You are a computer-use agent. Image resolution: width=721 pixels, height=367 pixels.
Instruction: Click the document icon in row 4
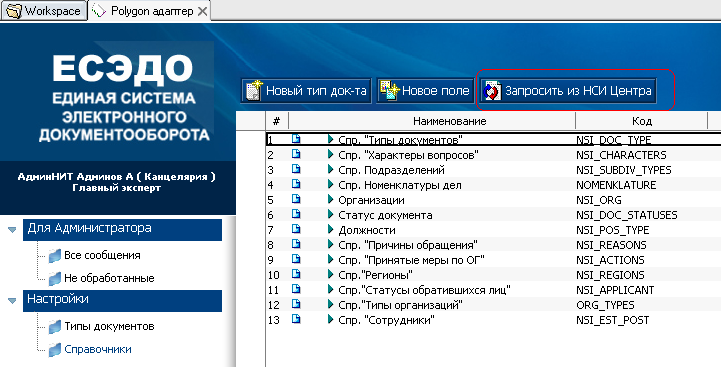point(296,184)
